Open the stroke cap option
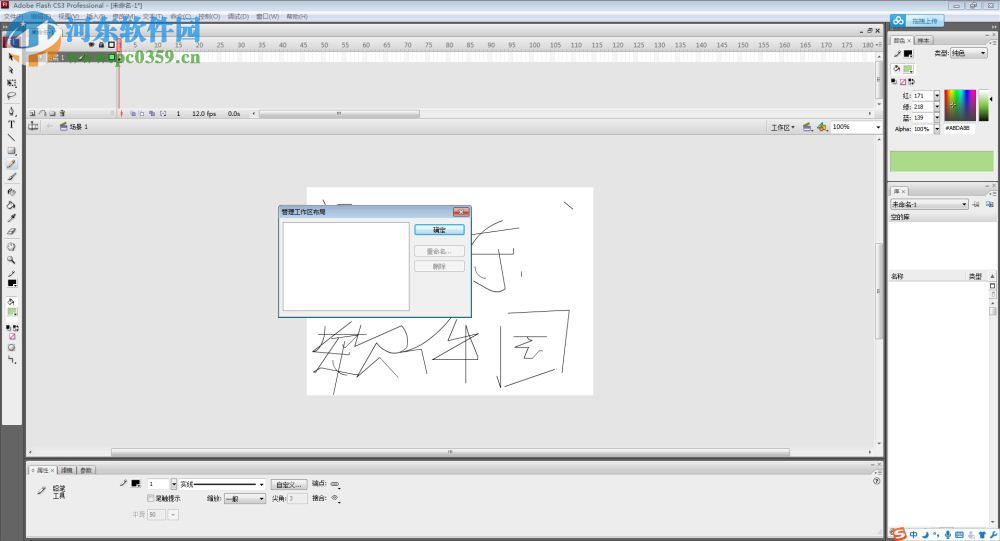This screenshot has height=541, width=1000. [x=335, y=484]
